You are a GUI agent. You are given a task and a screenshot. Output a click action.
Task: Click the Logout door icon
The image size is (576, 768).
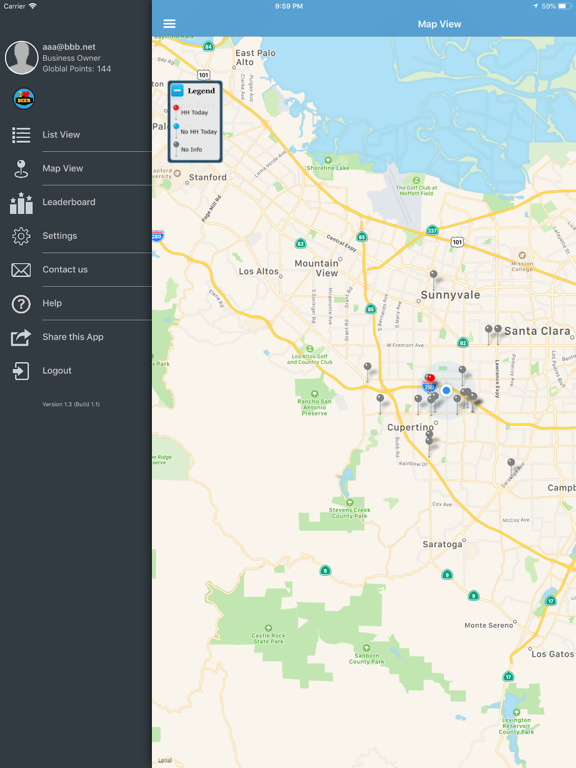pyautogui.click(x=21, y=371)
